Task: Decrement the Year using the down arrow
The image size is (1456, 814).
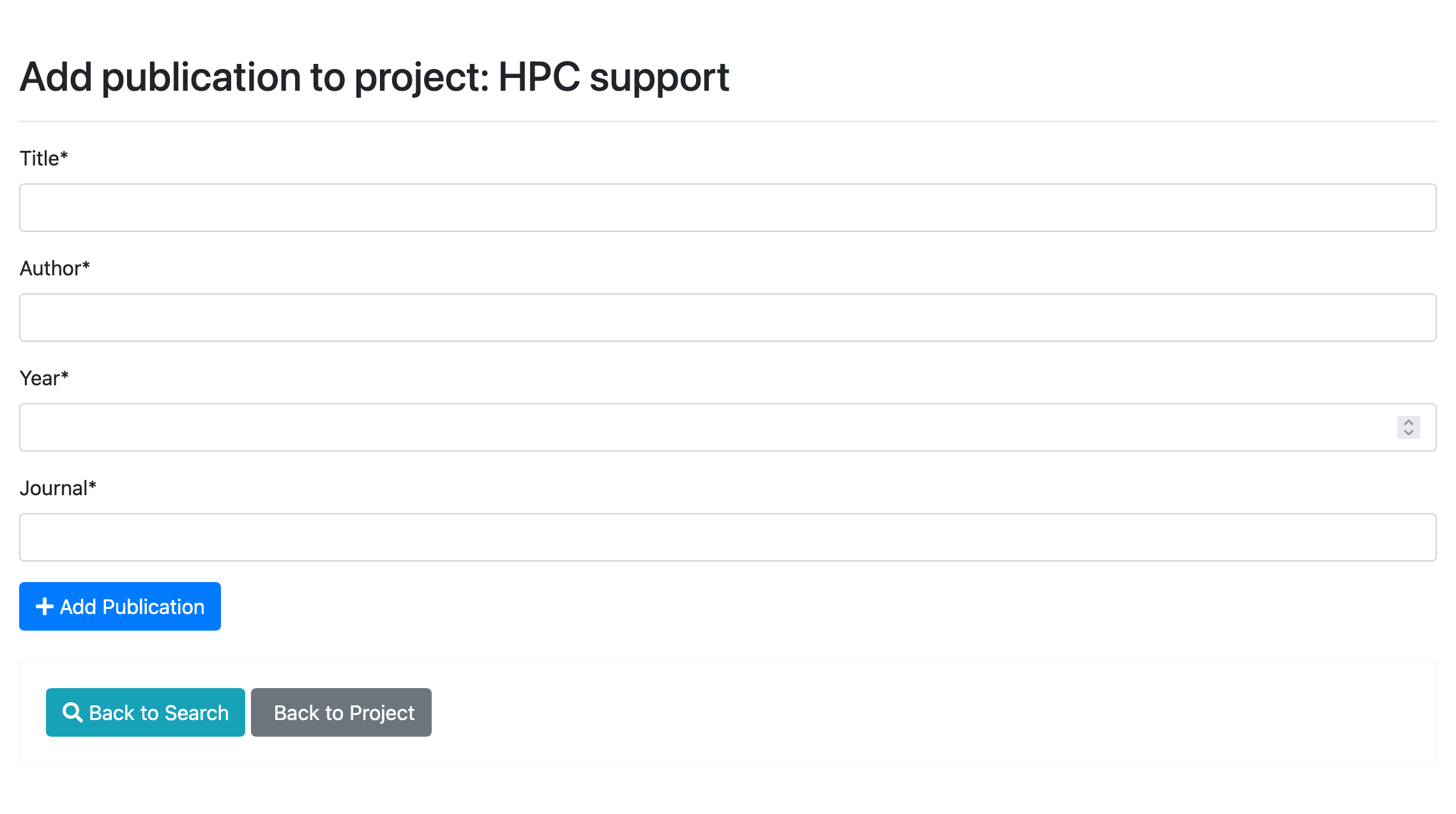Action: pyautogui.click(x=1408, y=433)
